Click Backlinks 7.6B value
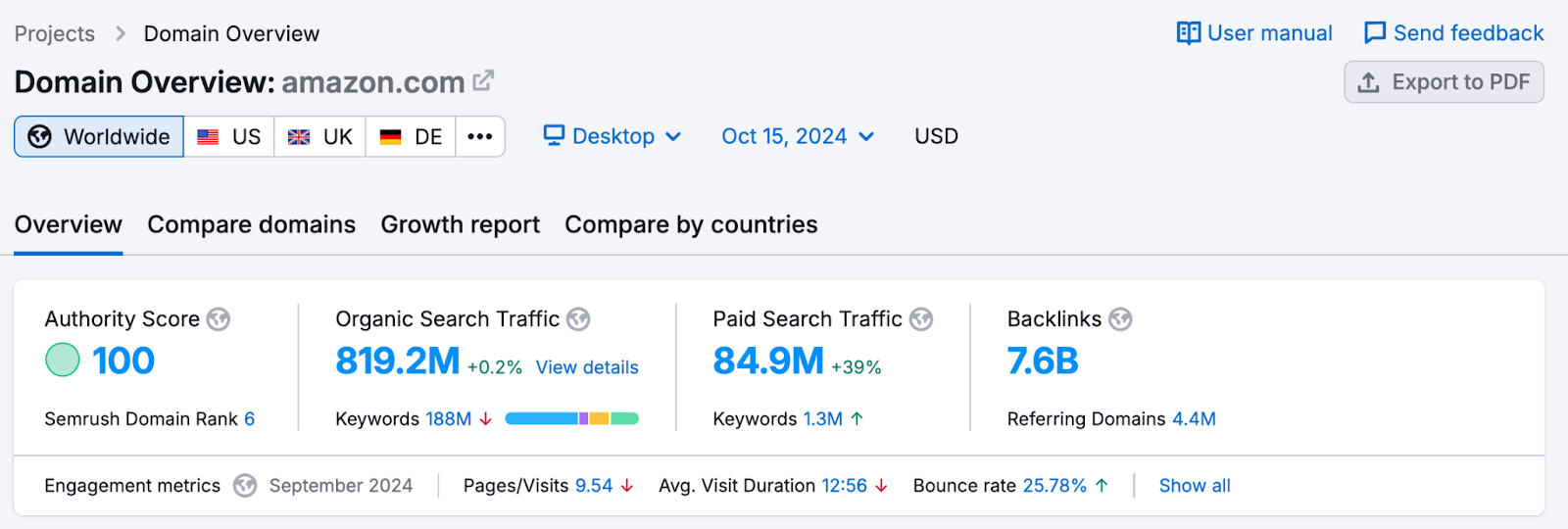The width and height of the screenshot is (1568, 529). [x=1043, y=361]
